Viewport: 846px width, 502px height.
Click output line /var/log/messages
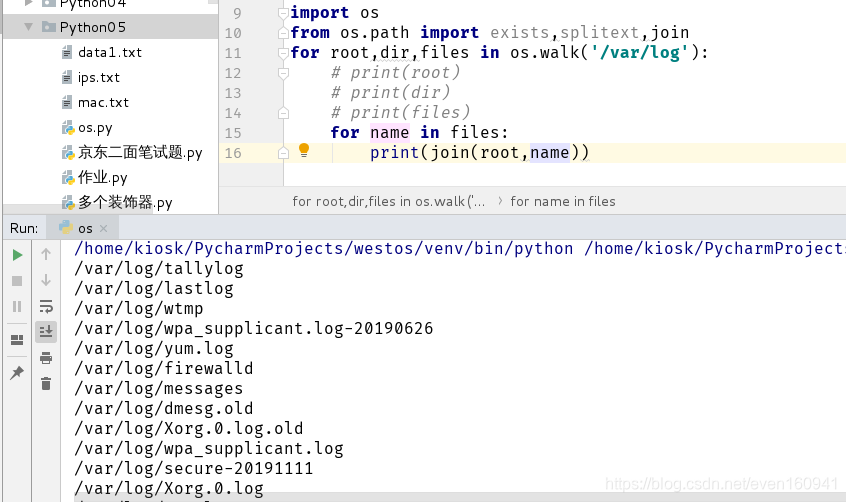(x=159, y=388)
